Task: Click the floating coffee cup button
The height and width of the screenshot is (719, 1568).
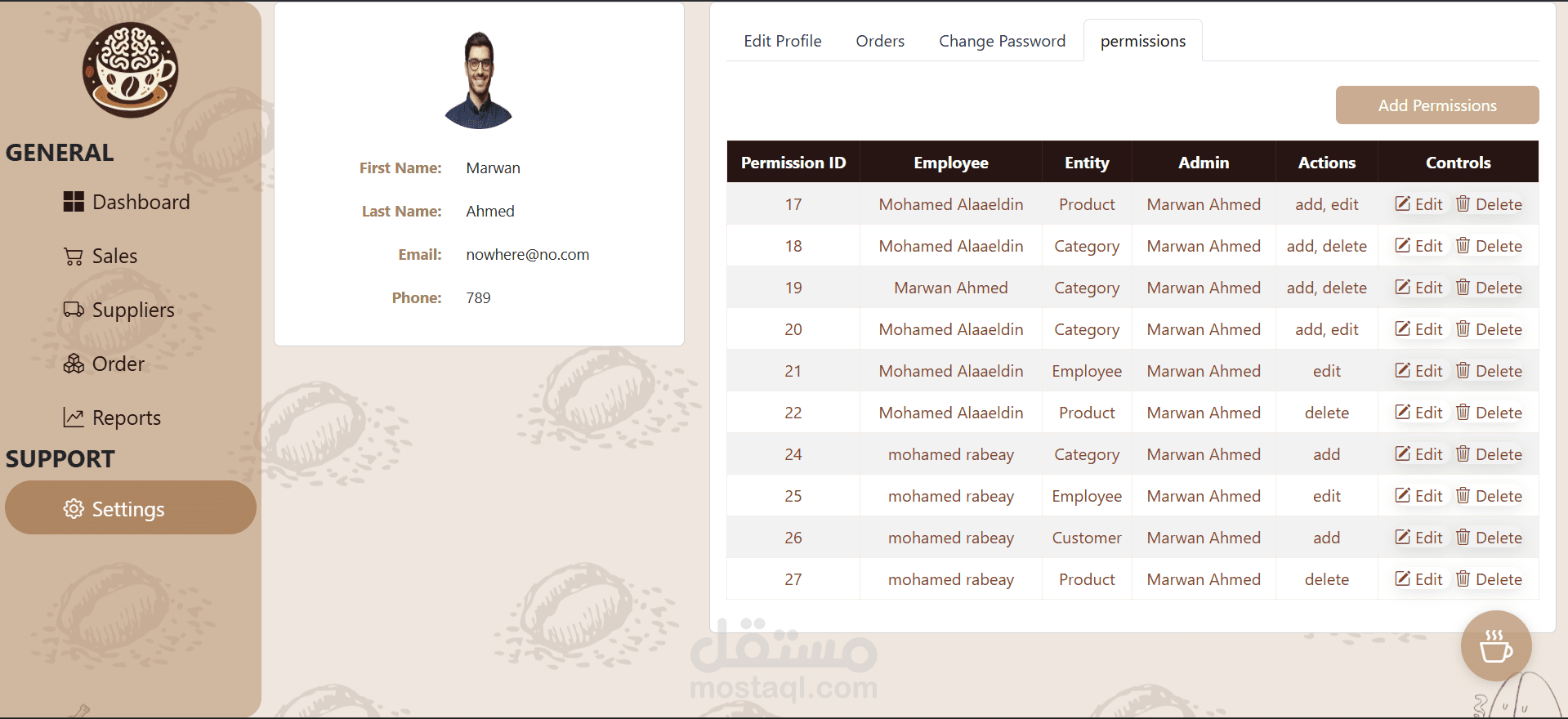Action: point(1496,646)
